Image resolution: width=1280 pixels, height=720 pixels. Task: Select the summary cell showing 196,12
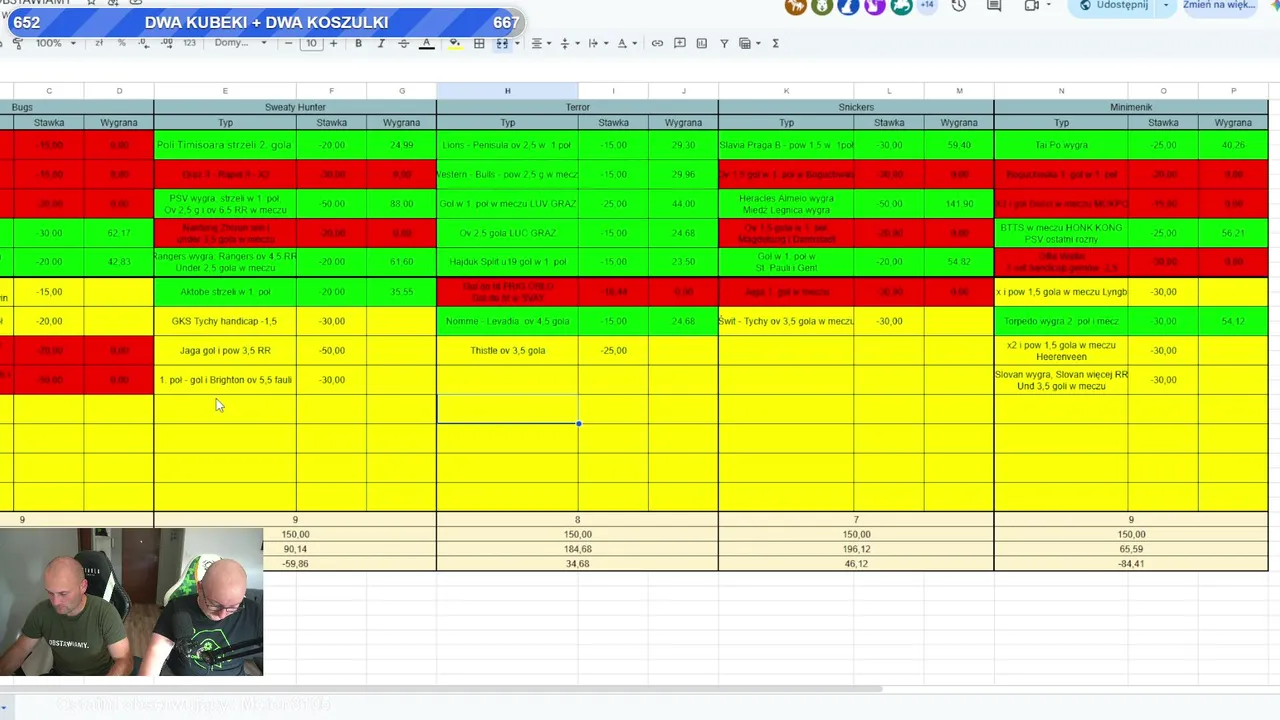pos(856,549)
